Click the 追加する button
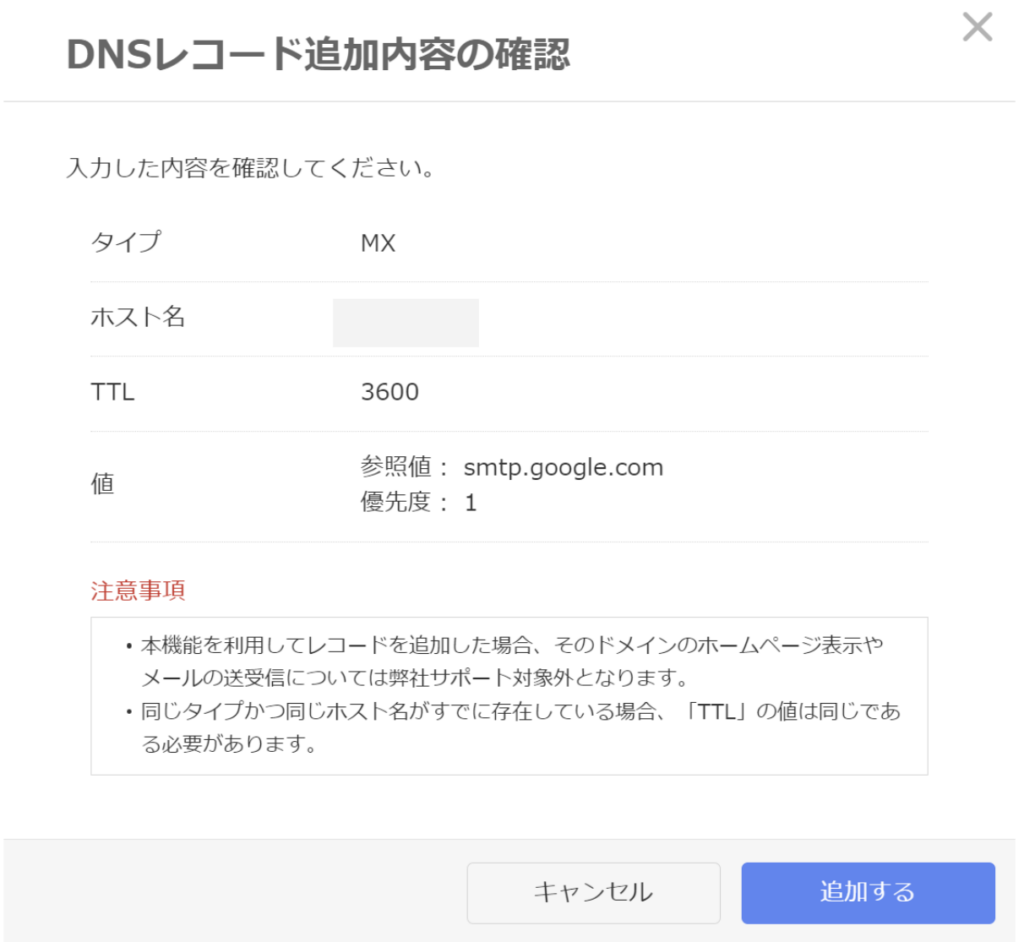The image size is (1024, 942). pyautogui.click(x=867, y=892)
